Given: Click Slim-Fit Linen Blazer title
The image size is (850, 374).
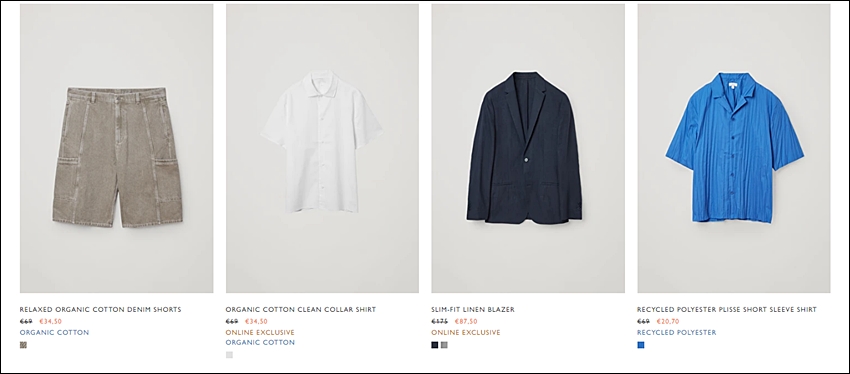Looking at the screenshot, I should [x=473, y=309].
